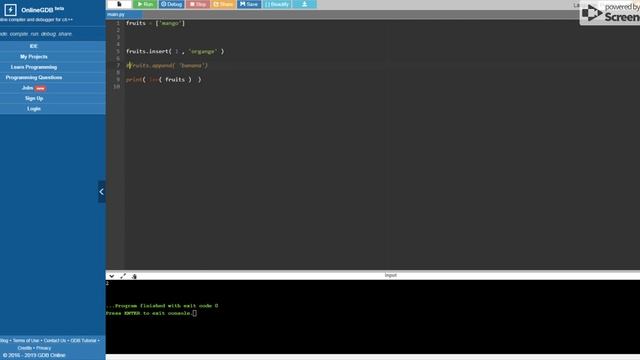The image size is (640, 360).
Task: Create a new file with the file icon
Action: pos(119,4)
